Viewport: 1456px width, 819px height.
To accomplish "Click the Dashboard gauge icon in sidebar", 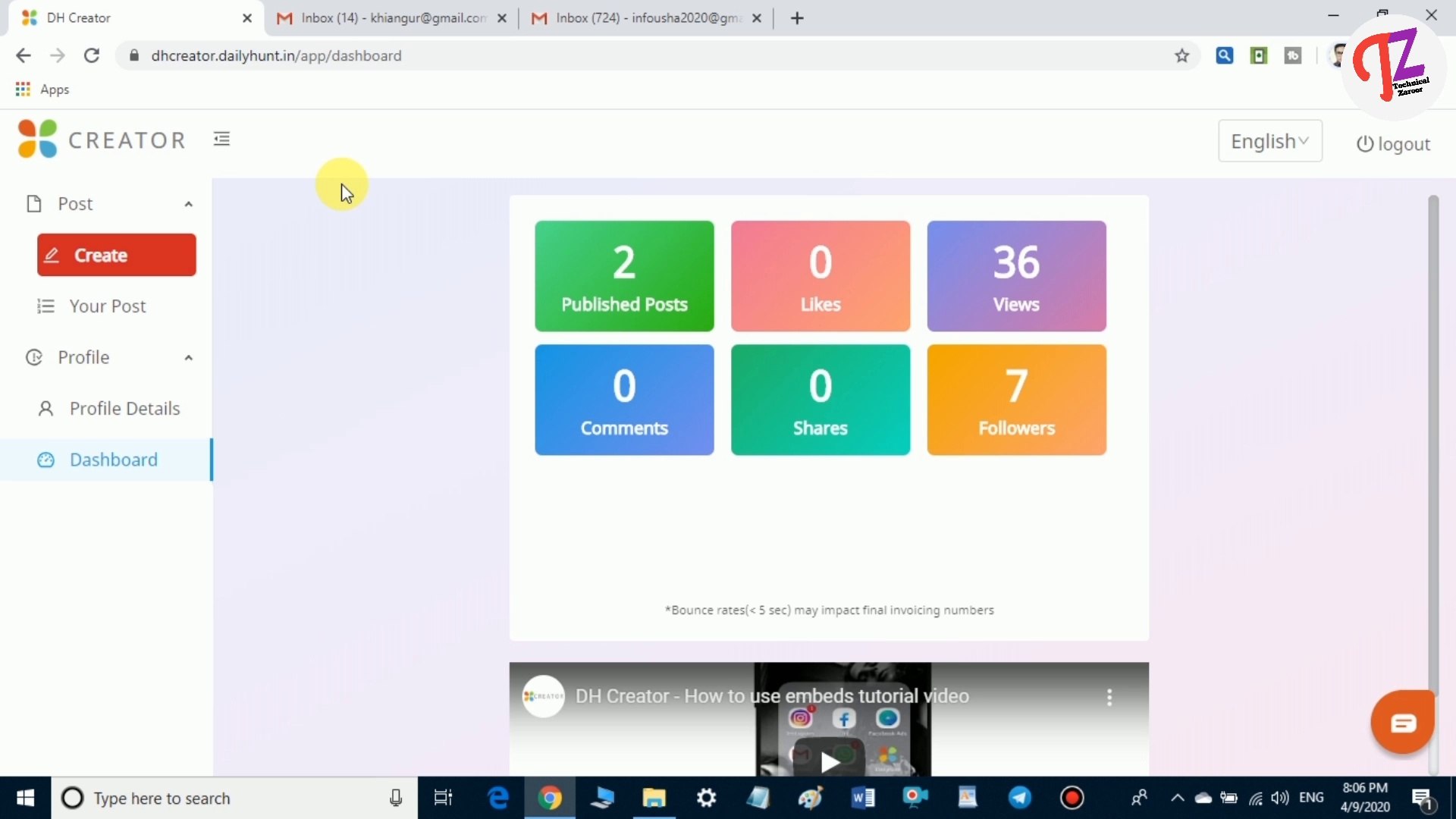I will 45,460.
